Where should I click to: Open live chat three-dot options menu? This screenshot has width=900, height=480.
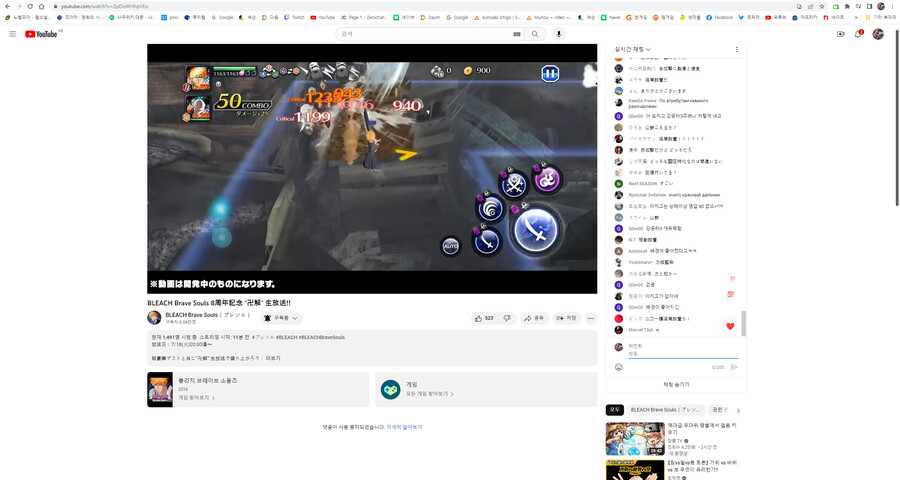736,49
